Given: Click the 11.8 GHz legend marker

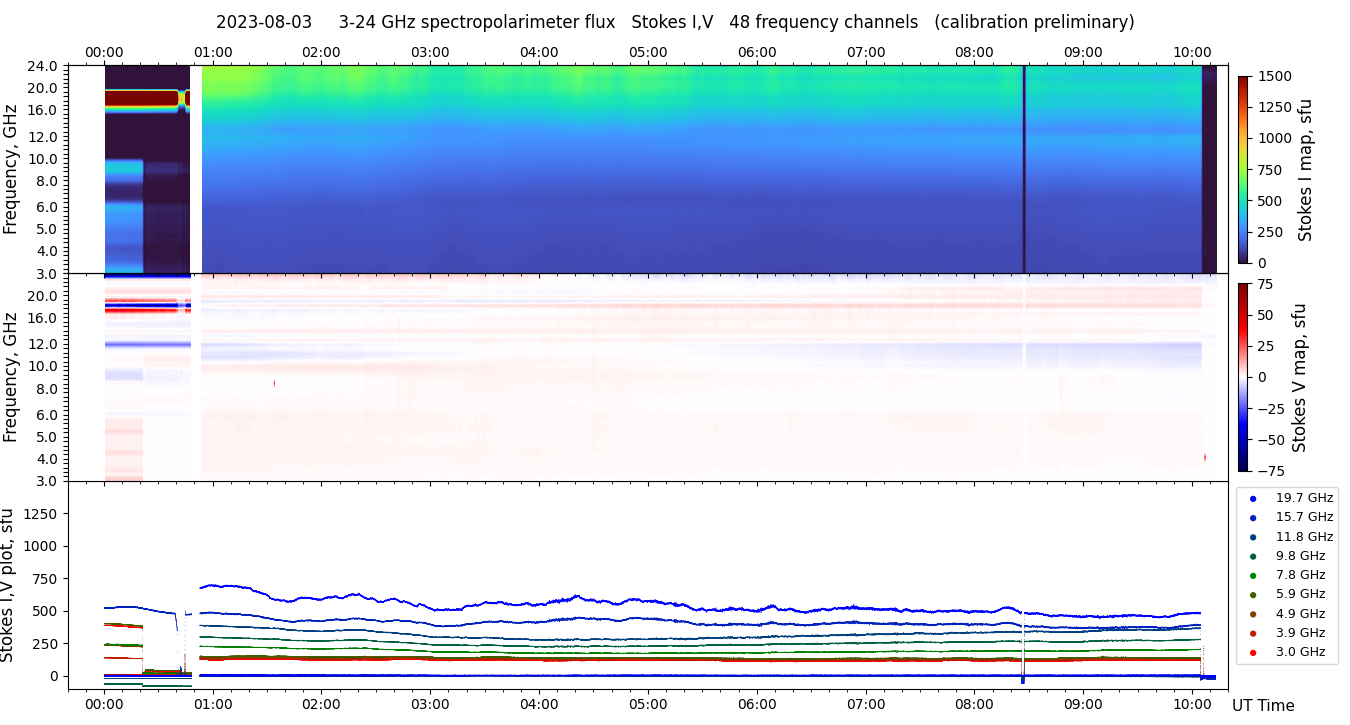Looking at the screenshot, I should 1253,537.
